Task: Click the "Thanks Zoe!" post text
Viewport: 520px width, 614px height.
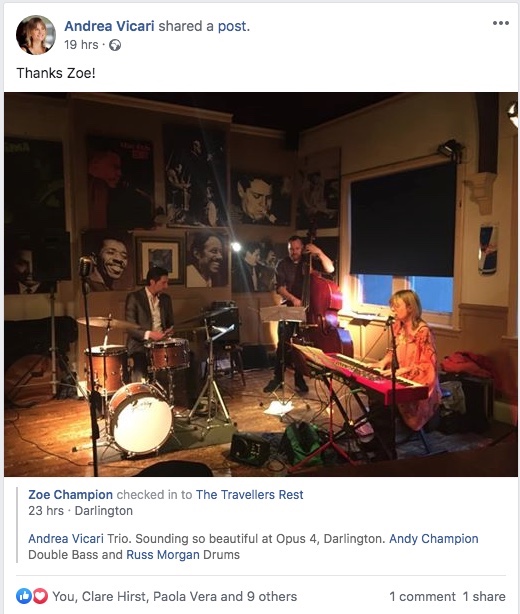Action: (56, 73)
